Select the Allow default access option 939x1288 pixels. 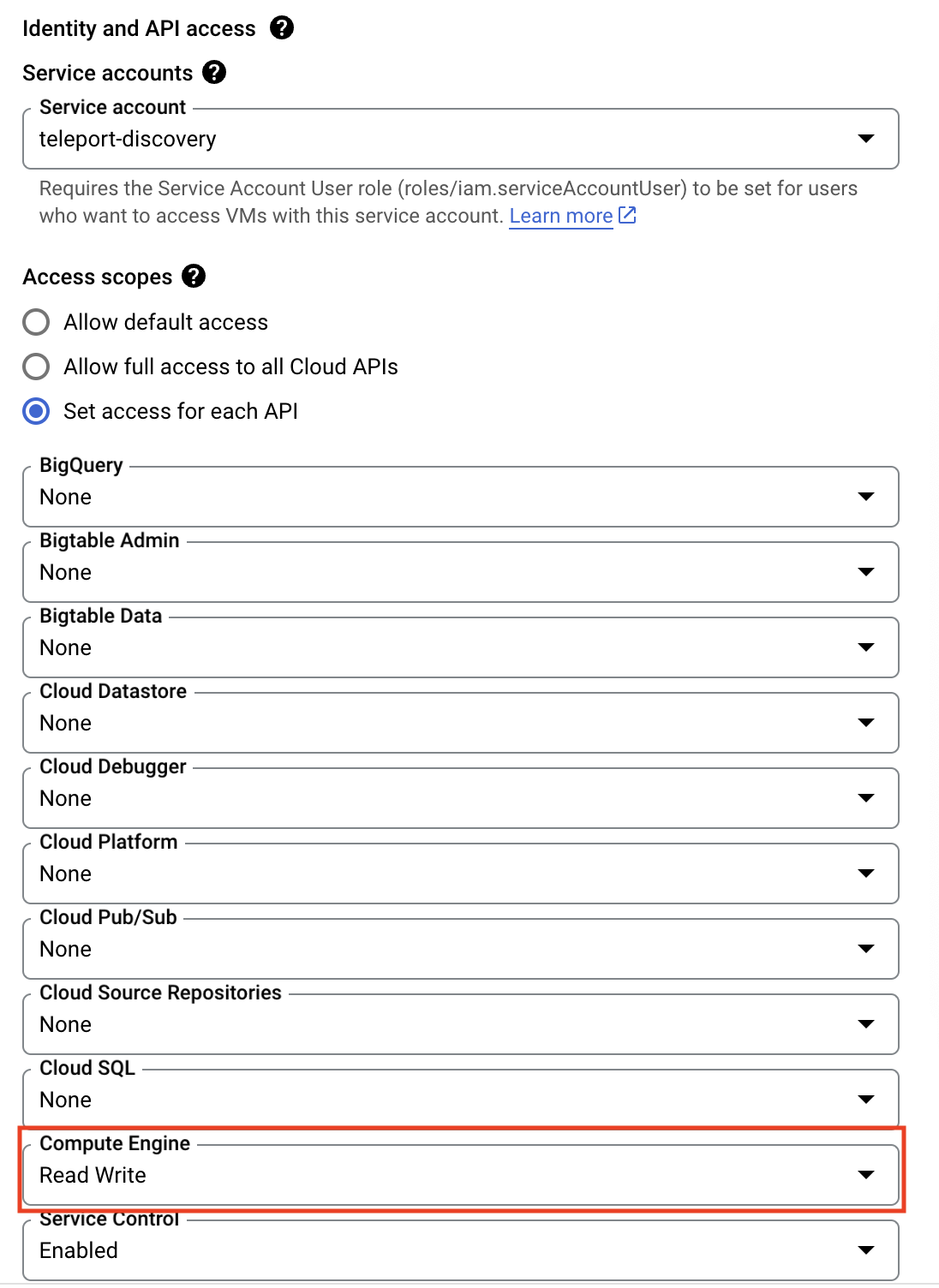pos(36,322)
